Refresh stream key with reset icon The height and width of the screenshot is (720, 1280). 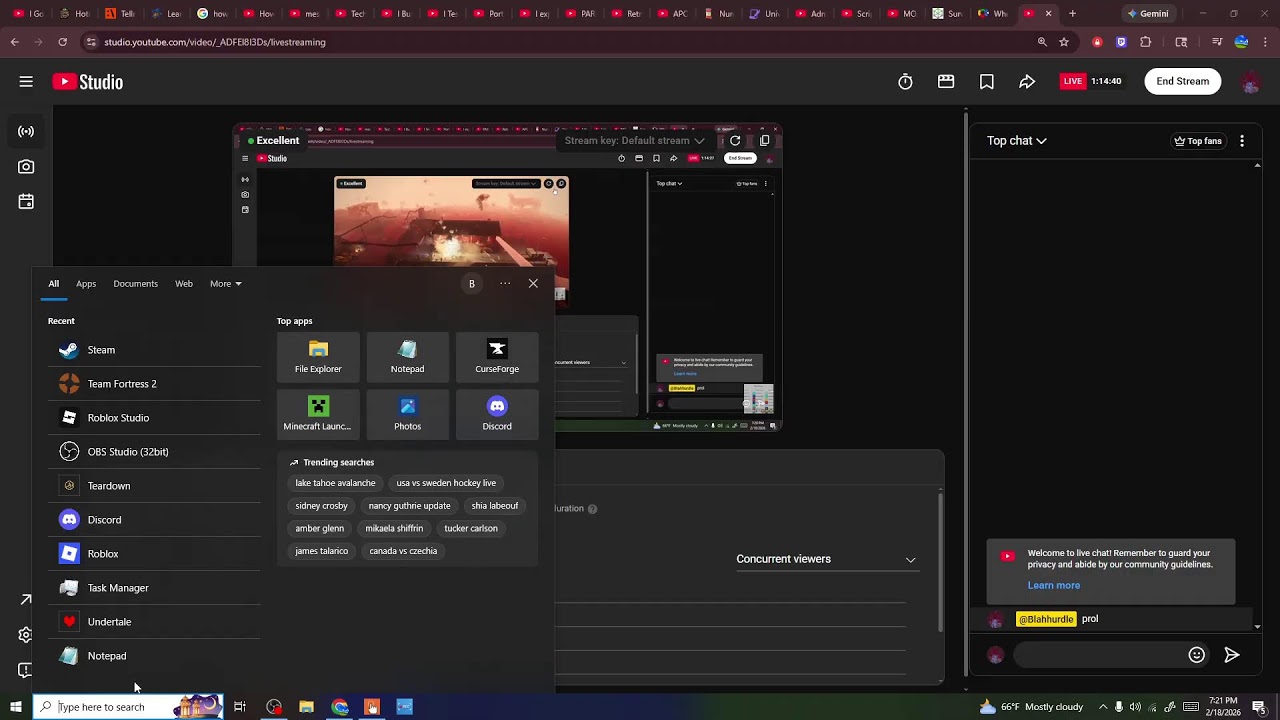point(735,141)
